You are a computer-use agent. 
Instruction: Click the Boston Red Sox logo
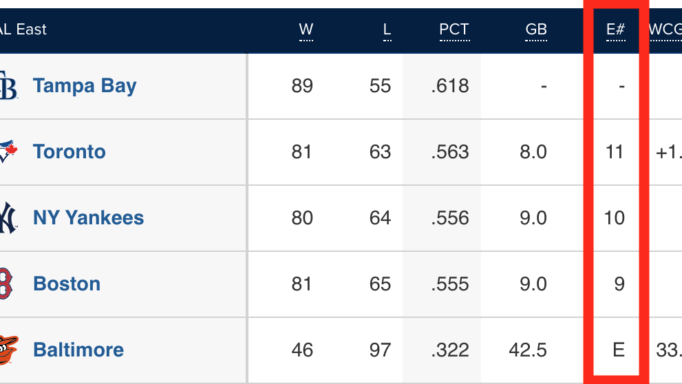point(6,284)
